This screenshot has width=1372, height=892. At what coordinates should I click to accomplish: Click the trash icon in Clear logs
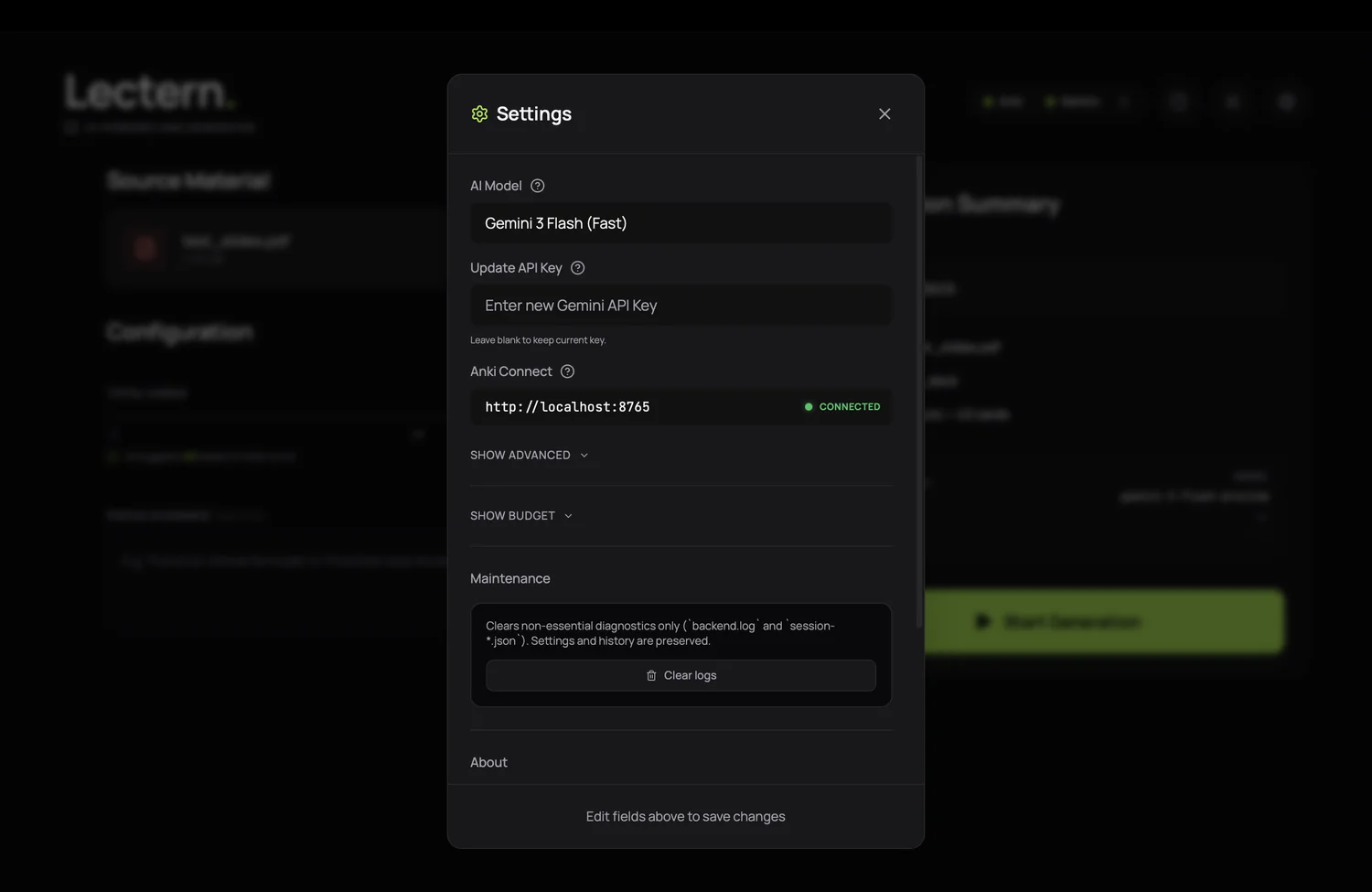pos(651,675)
